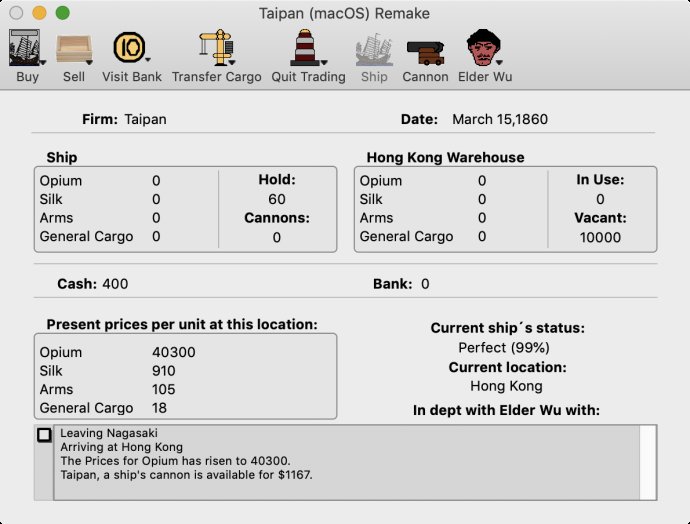Click the grayed-out Ship icon
Viewport: 690px width, 524px height.
click(374, 49)
